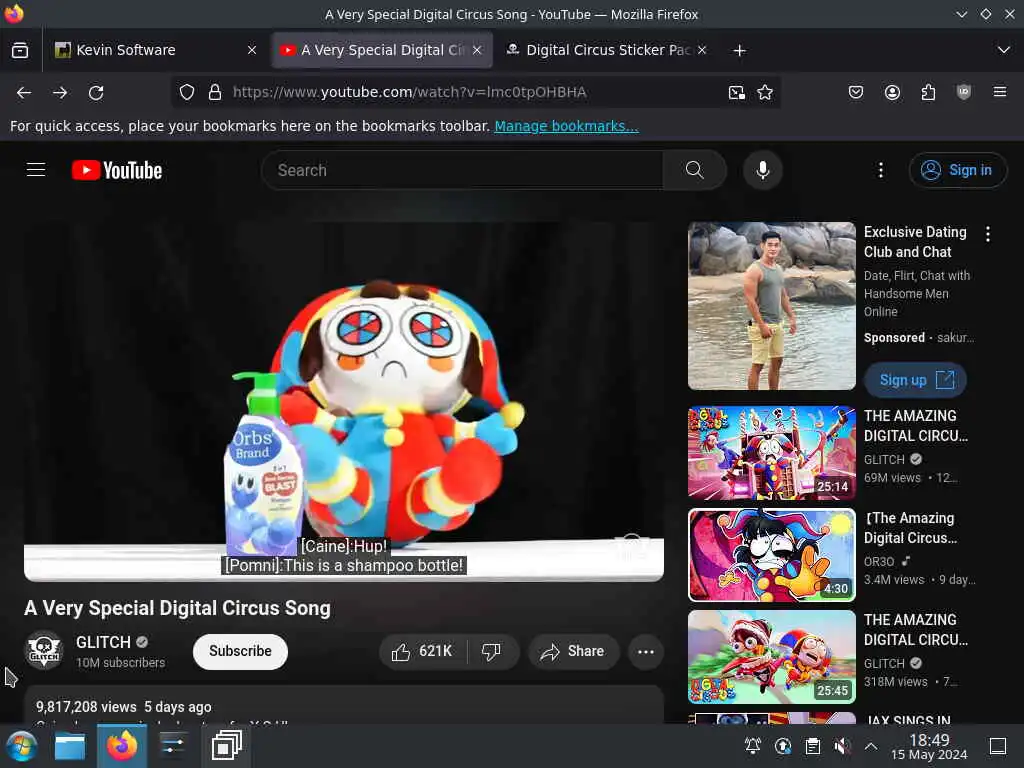Screen dimensions: 1024x768
Task: Share the video
Action: (573, 652)
